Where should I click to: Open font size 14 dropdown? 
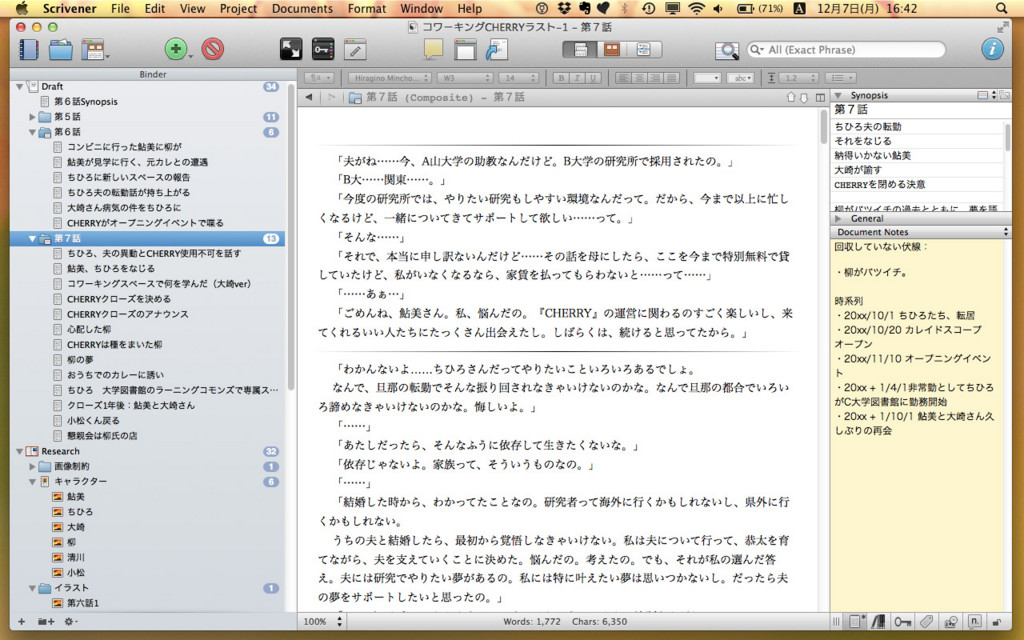519,78
